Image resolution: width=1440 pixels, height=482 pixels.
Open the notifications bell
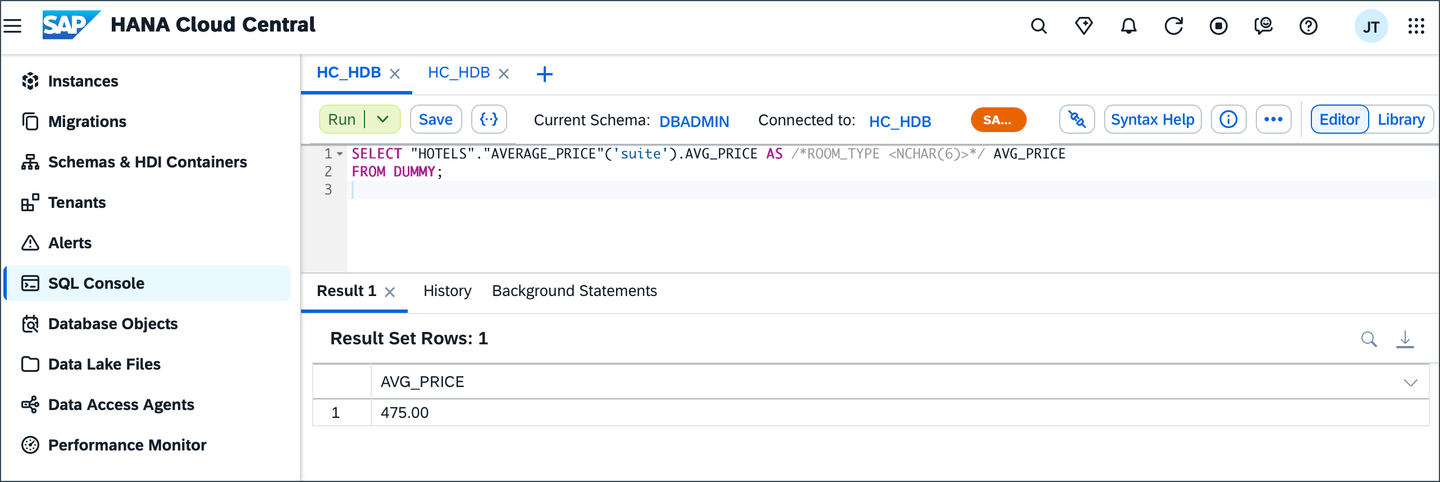pyautogui.click(x=1129, y=27)
